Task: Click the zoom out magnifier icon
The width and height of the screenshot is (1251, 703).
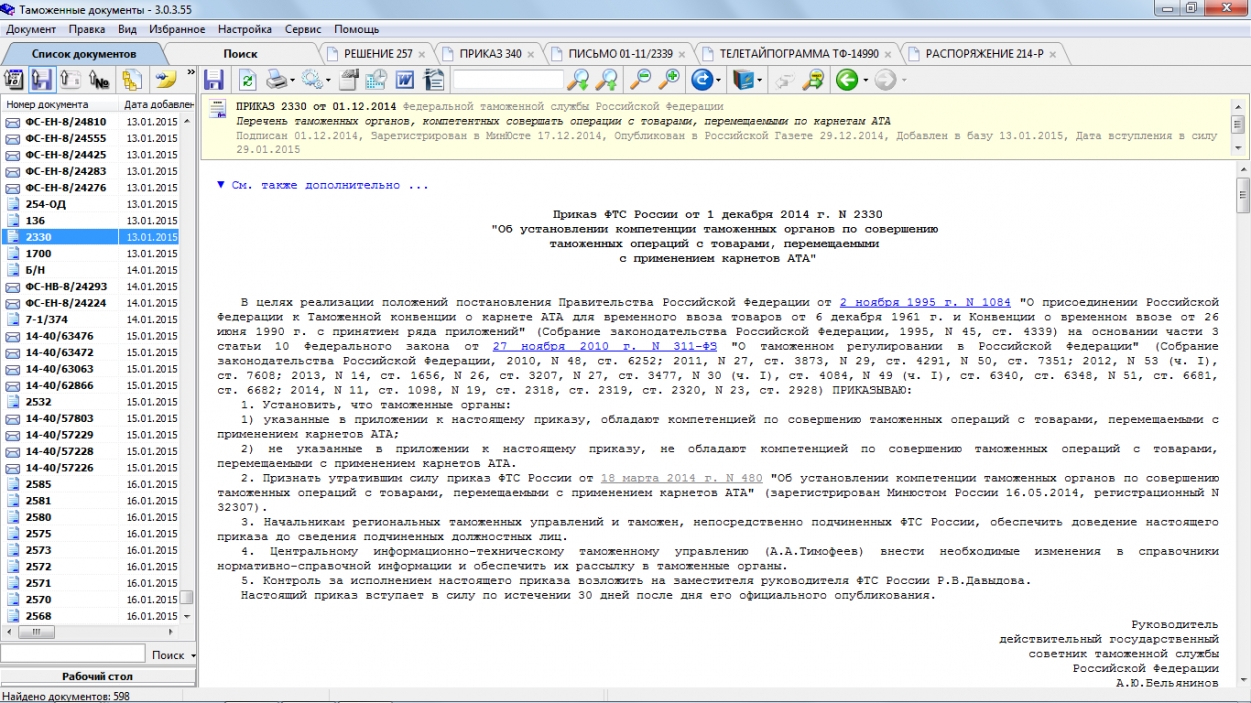Action: point(640,80)
